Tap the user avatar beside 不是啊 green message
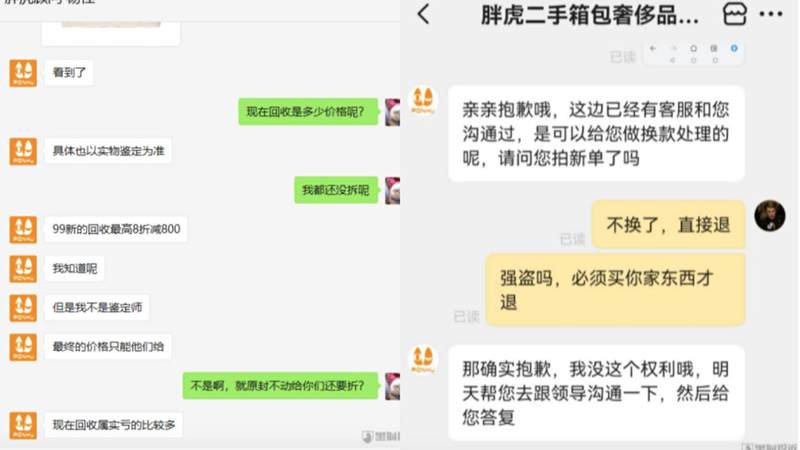Viewport: 800px width, 450px height. coord(392,386)
